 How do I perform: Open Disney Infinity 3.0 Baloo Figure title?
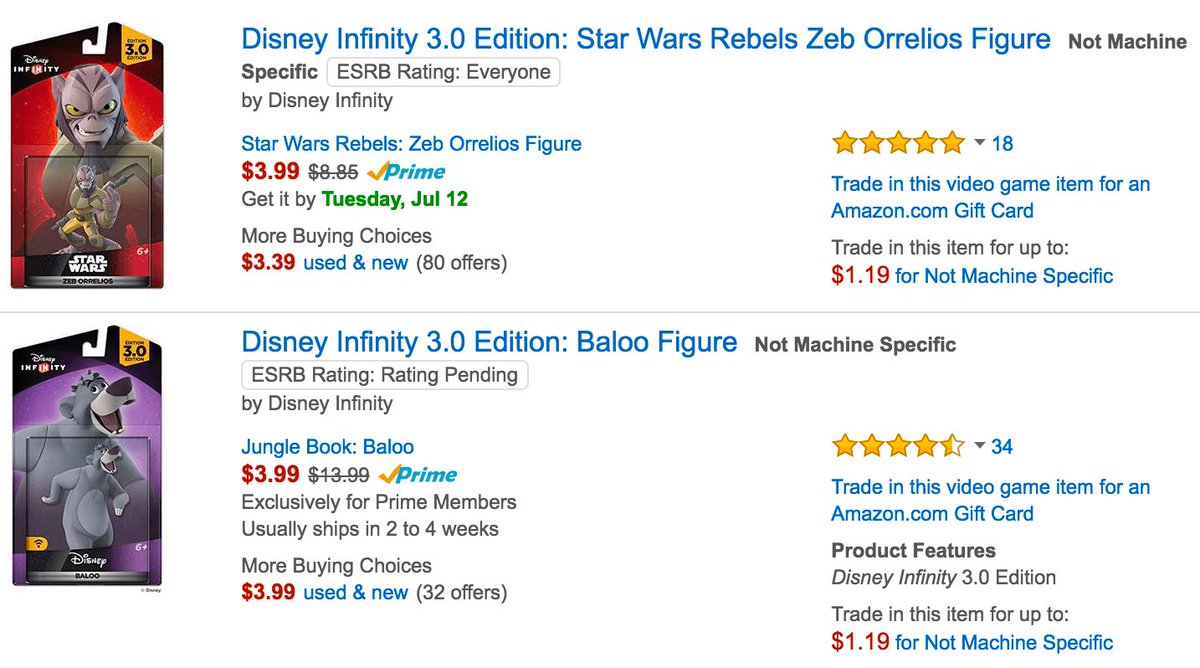pos(489,343)
